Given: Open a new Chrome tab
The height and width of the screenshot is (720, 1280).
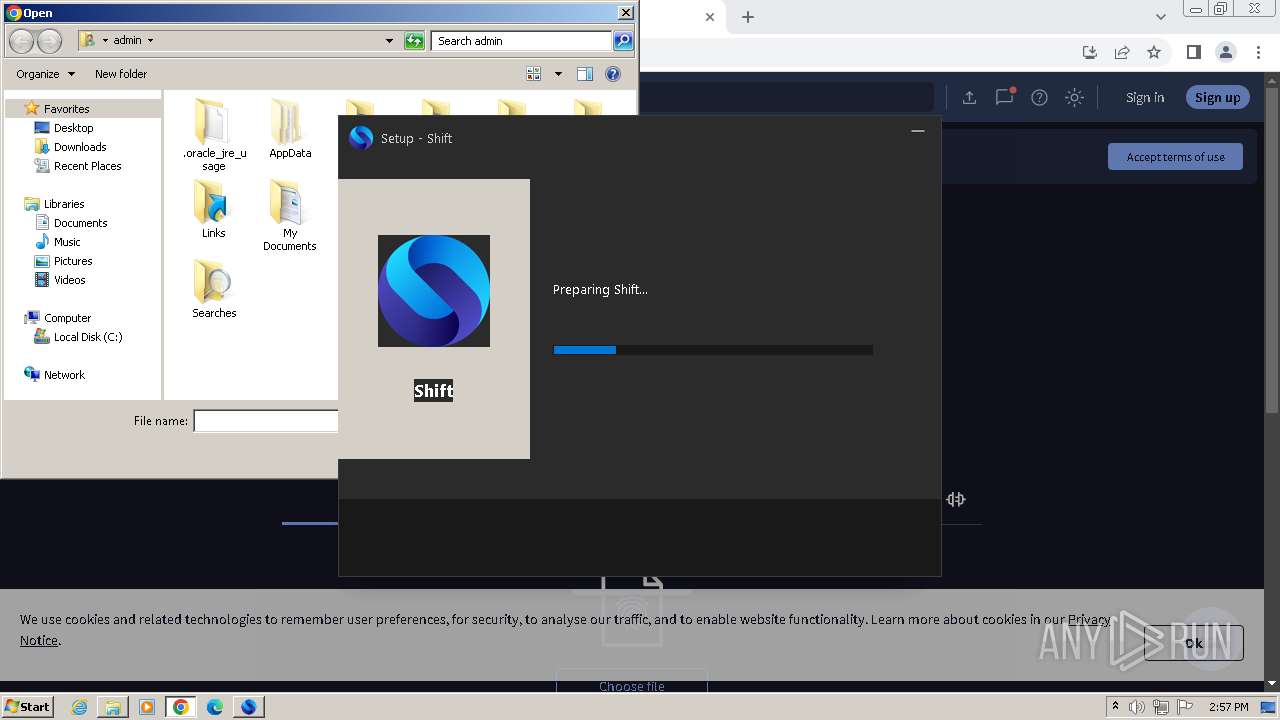Looking at the screenshot, I should click(x=748, y=17).
